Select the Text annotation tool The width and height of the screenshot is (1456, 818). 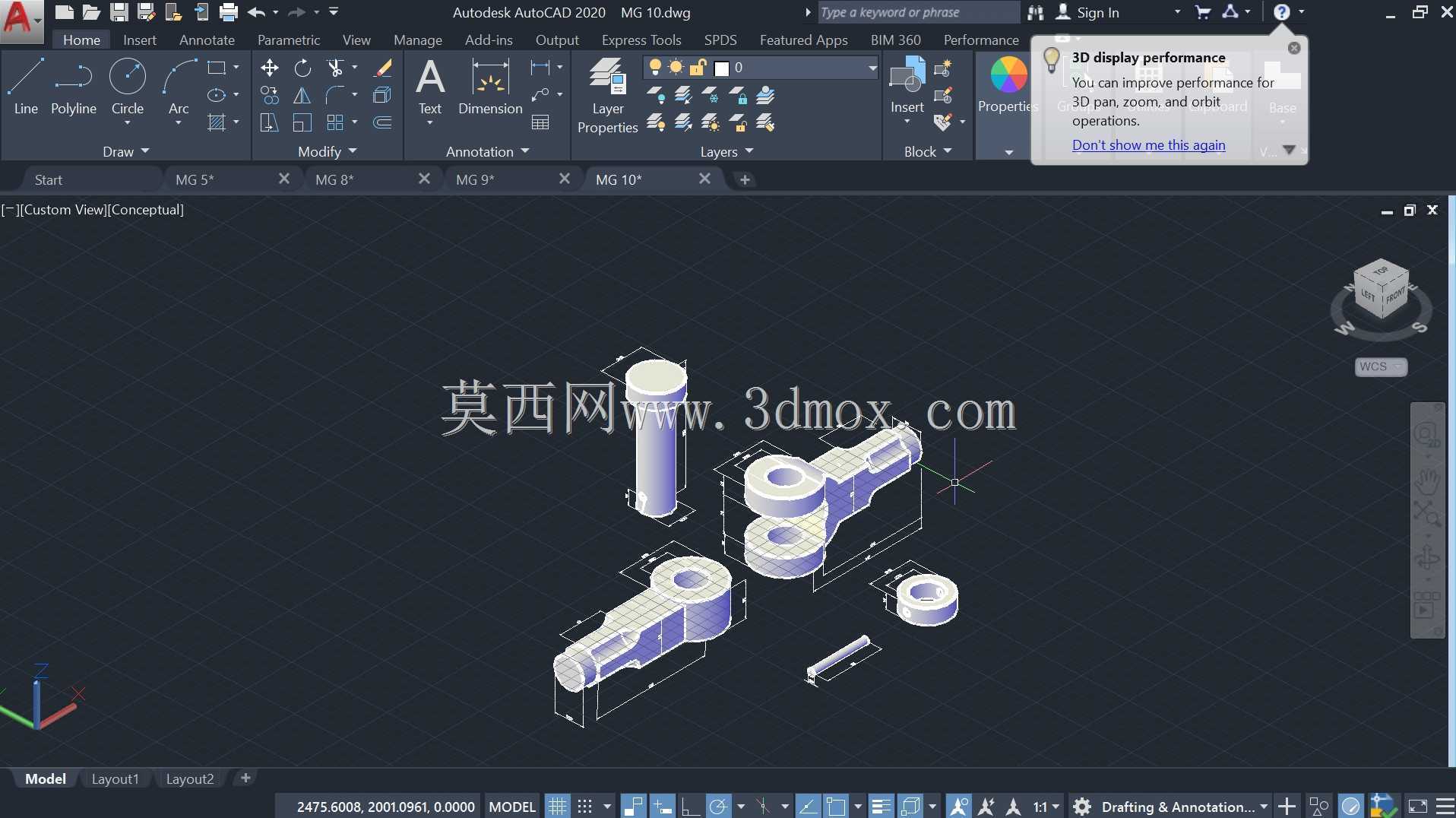click(x=430, y=87)
